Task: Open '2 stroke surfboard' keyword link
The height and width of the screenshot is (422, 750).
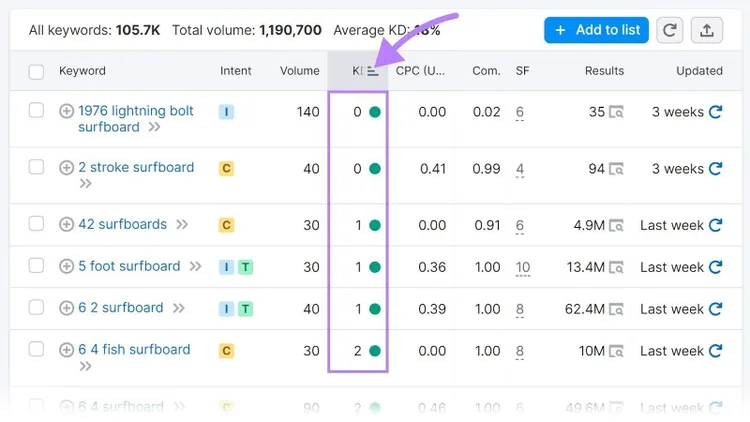Action: [x=136, y=167]
